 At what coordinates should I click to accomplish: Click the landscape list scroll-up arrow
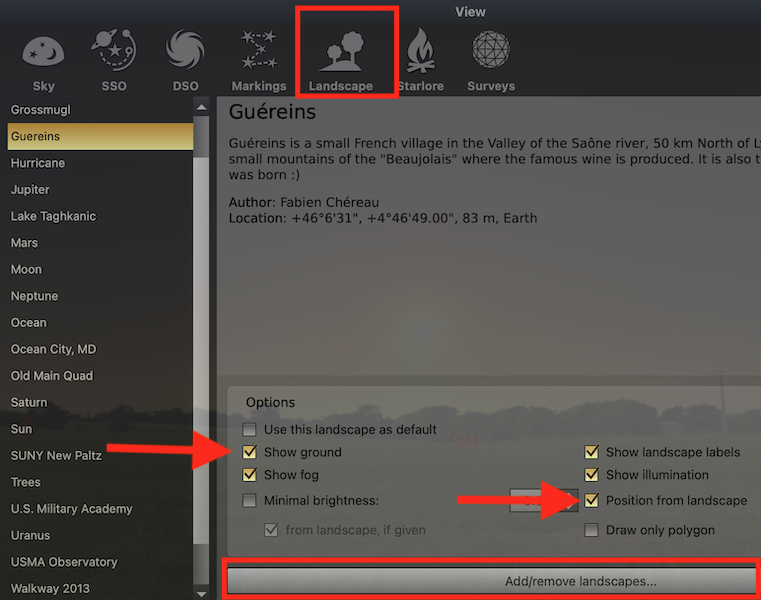pos(201,107)
